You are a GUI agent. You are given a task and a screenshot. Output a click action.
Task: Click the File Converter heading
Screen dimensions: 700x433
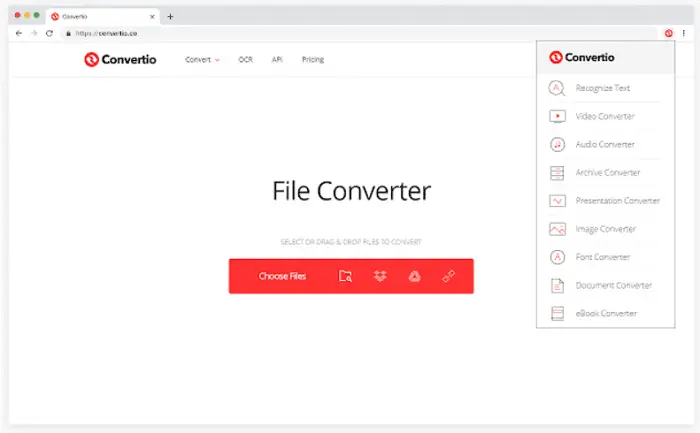[x=351, y=191]
